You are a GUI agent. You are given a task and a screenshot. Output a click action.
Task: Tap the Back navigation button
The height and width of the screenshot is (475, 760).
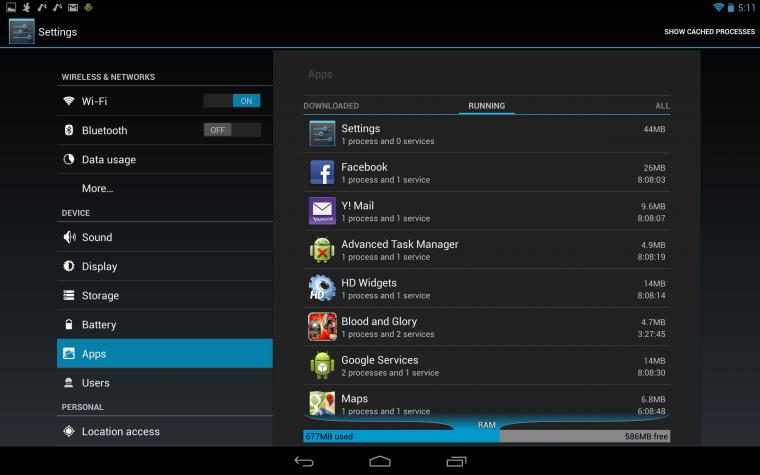point(304,461)
